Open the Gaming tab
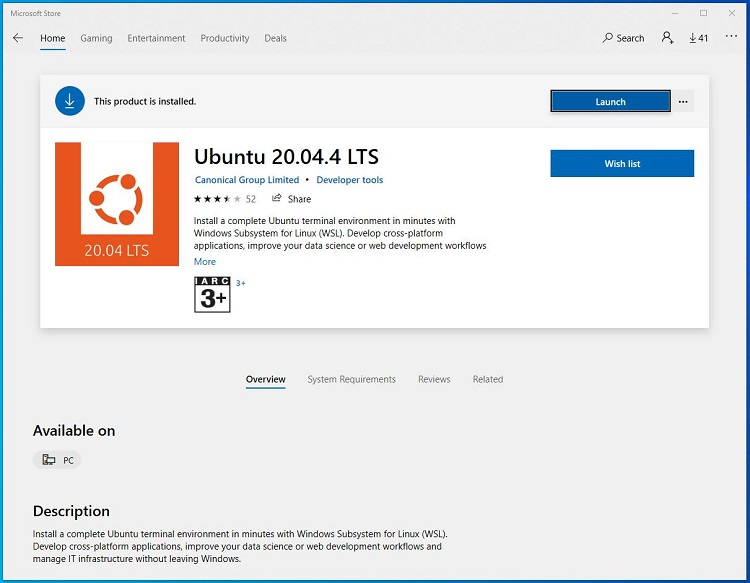The width and height of the screenshot is (750, 583). pyautogui.click(x=96, y=38)
